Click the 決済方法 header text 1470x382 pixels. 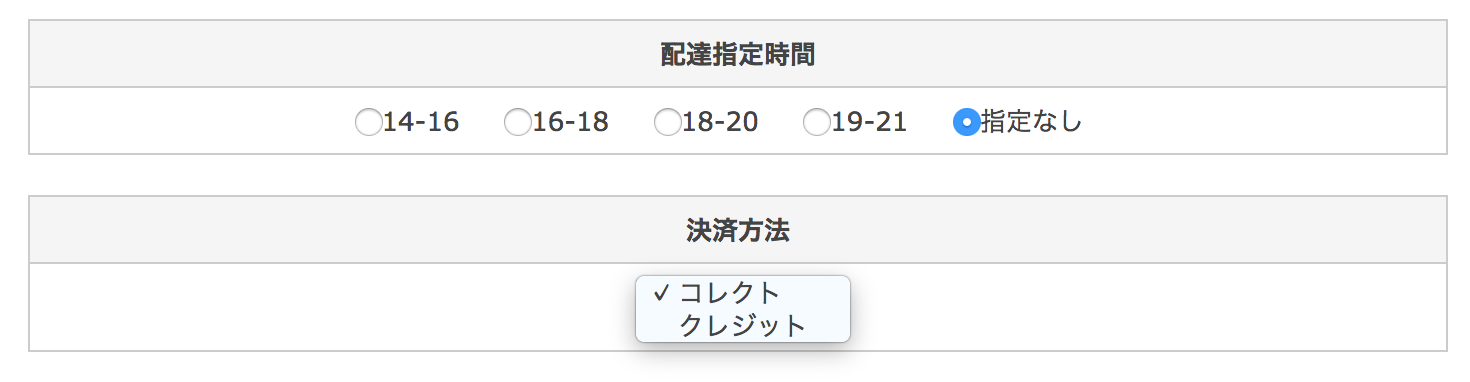pos(738,231)
